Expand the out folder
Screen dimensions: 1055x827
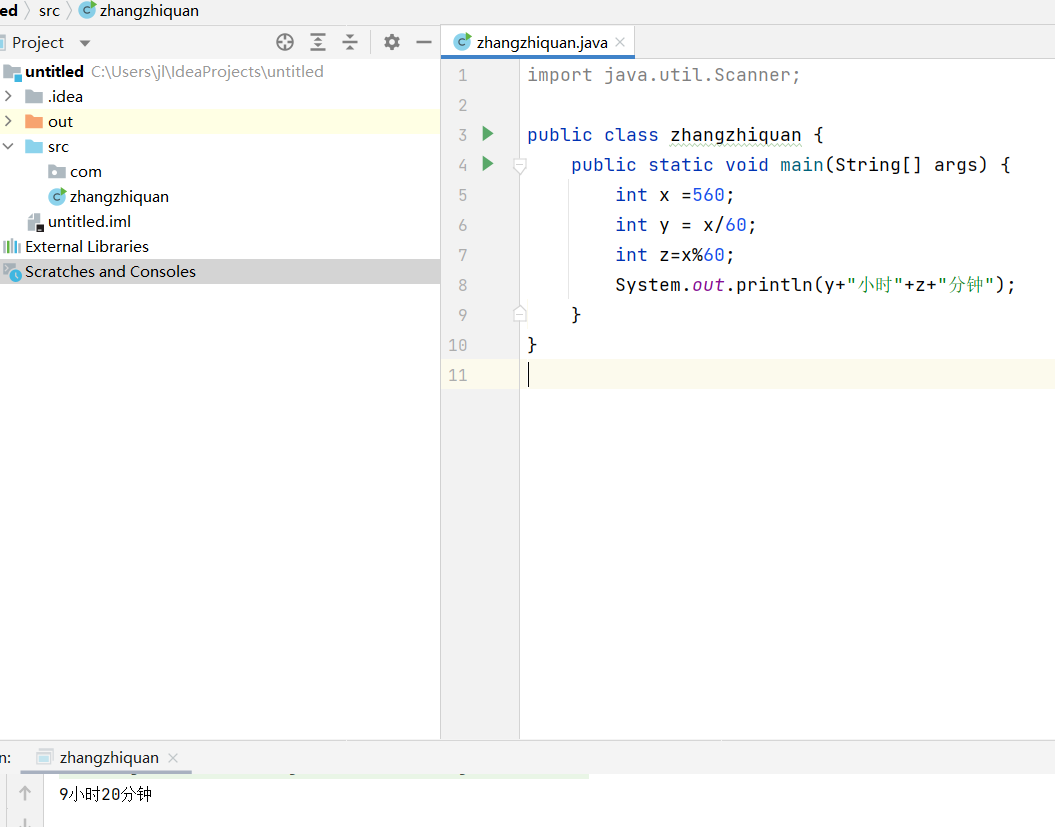tap(9, 122)
